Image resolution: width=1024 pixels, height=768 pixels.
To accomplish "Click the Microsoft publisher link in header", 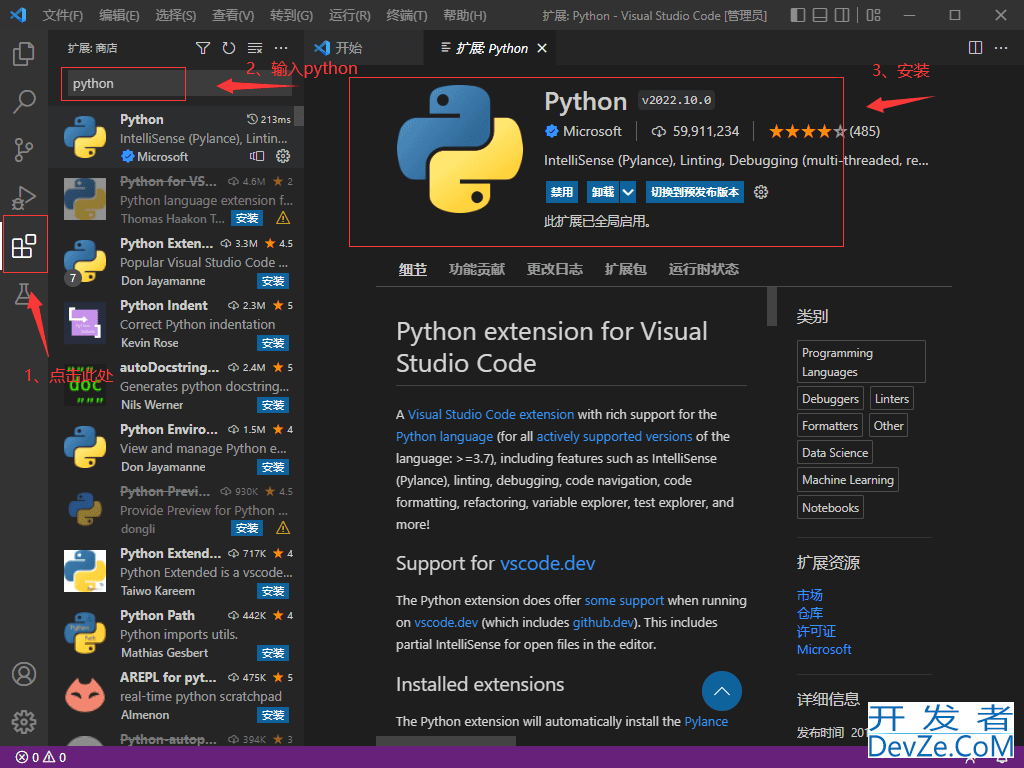I will (592, 131).
